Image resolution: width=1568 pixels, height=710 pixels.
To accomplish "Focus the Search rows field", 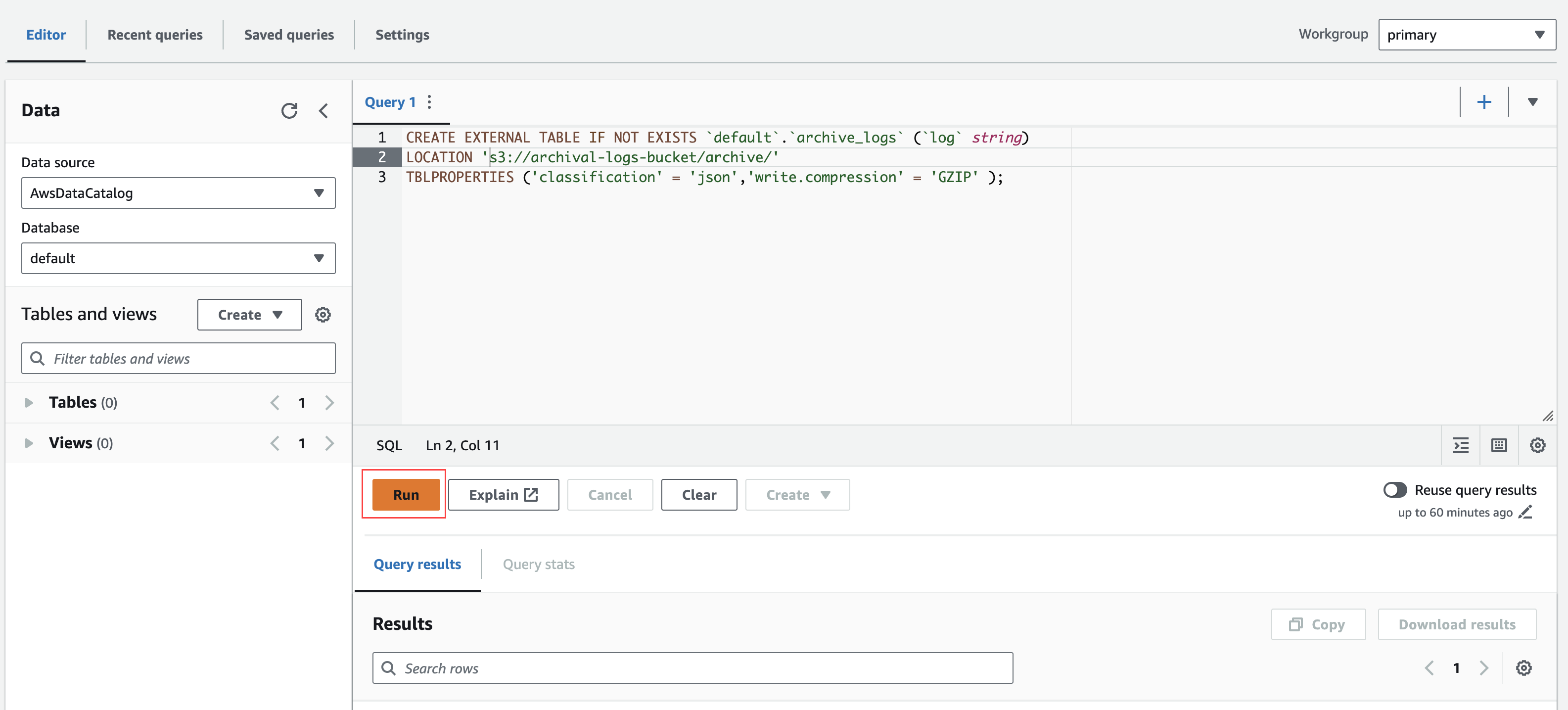I will [x=692, y=668].
